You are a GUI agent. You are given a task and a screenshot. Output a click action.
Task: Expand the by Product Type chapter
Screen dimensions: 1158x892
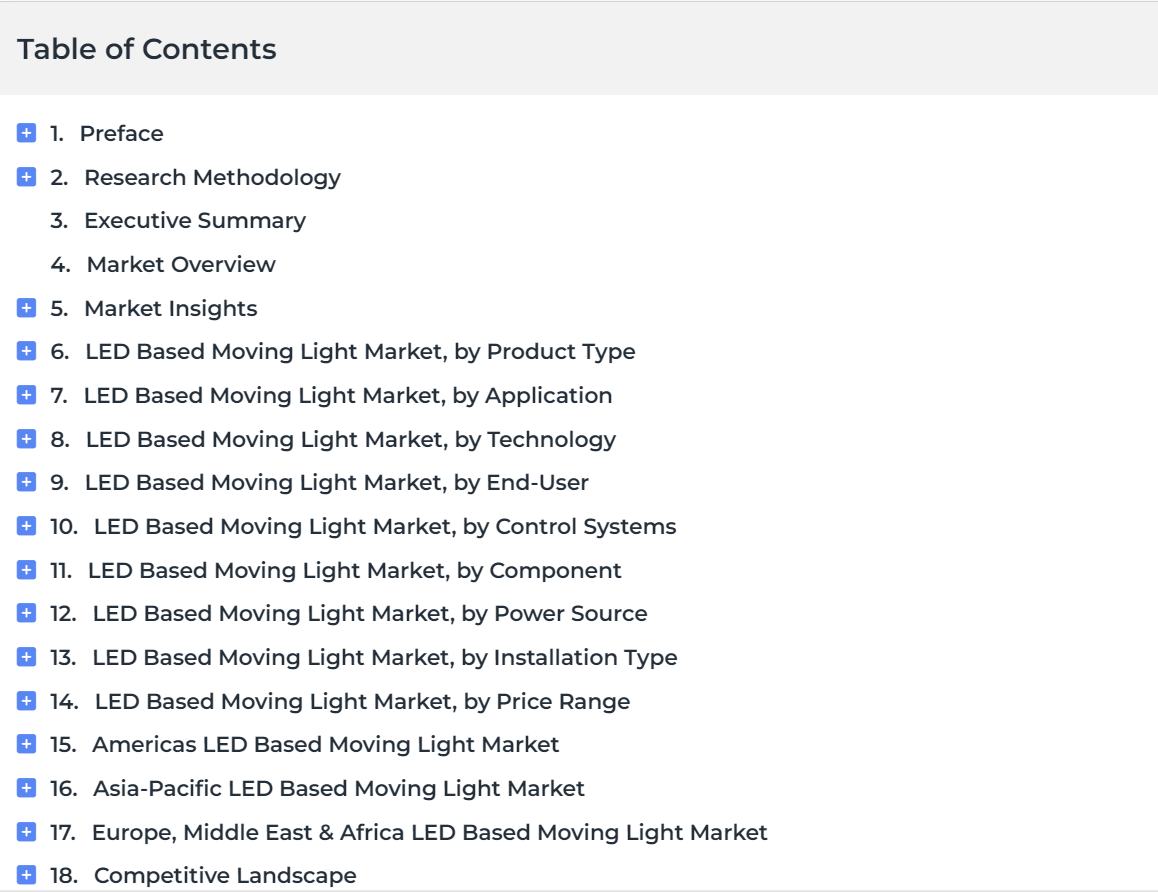(27, 351)
